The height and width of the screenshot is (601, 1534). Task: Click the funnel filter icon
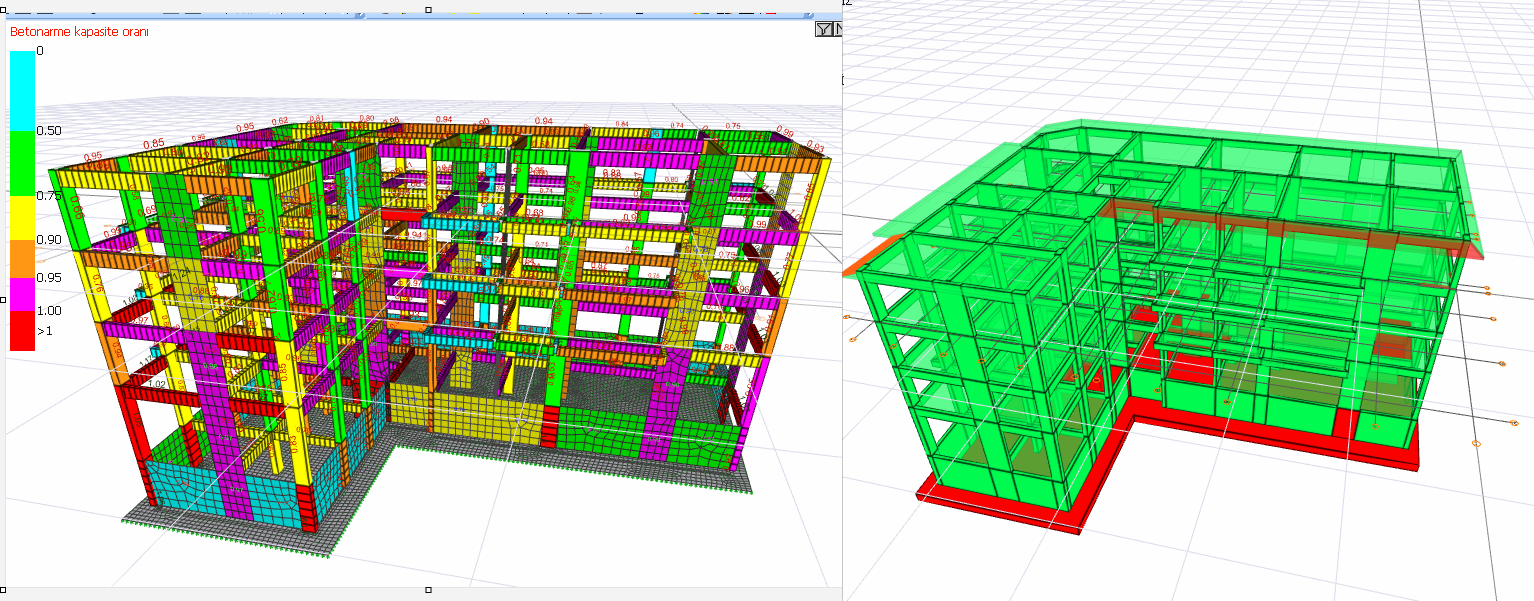point(823,30)
